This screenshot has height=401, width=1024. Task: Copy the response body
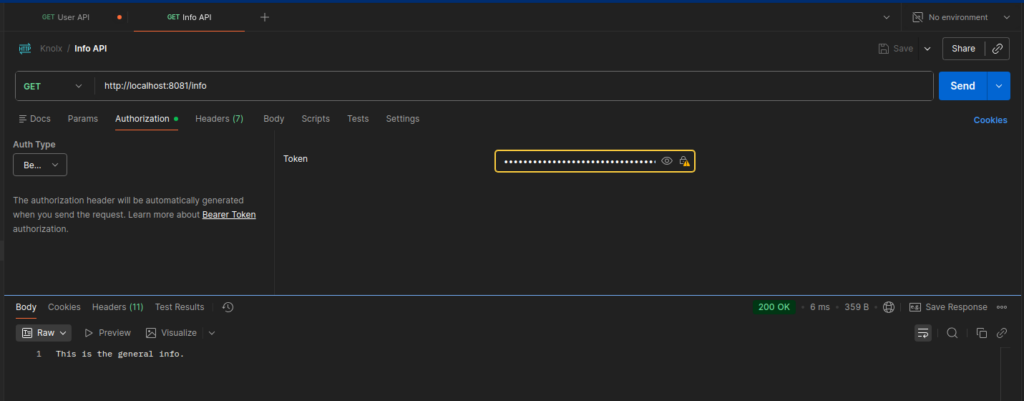click(x=982, y=333)
